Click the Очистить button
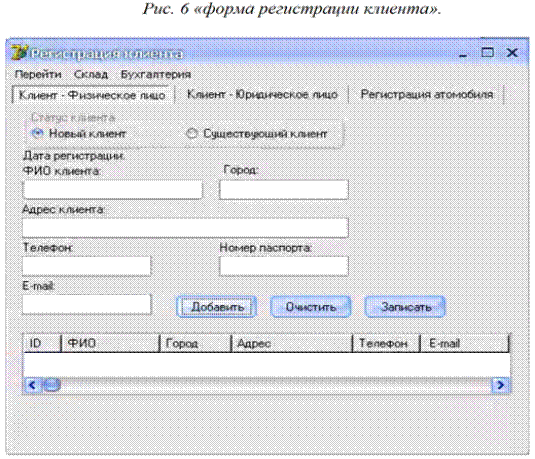This screenshot has width=535, height=459. (x=311, y=307)
